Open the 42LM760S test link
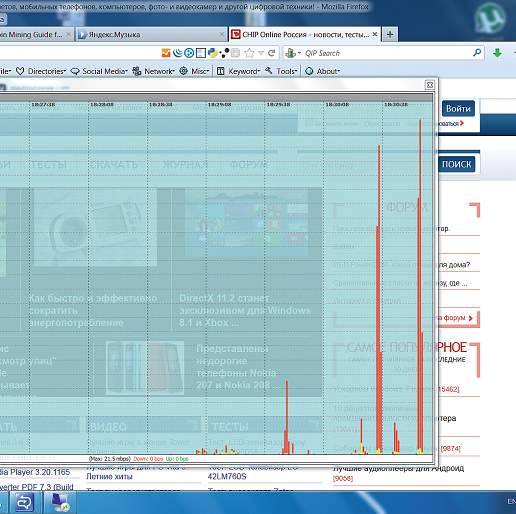The width and height of the screenshot is (516, 514). [227, 477]
